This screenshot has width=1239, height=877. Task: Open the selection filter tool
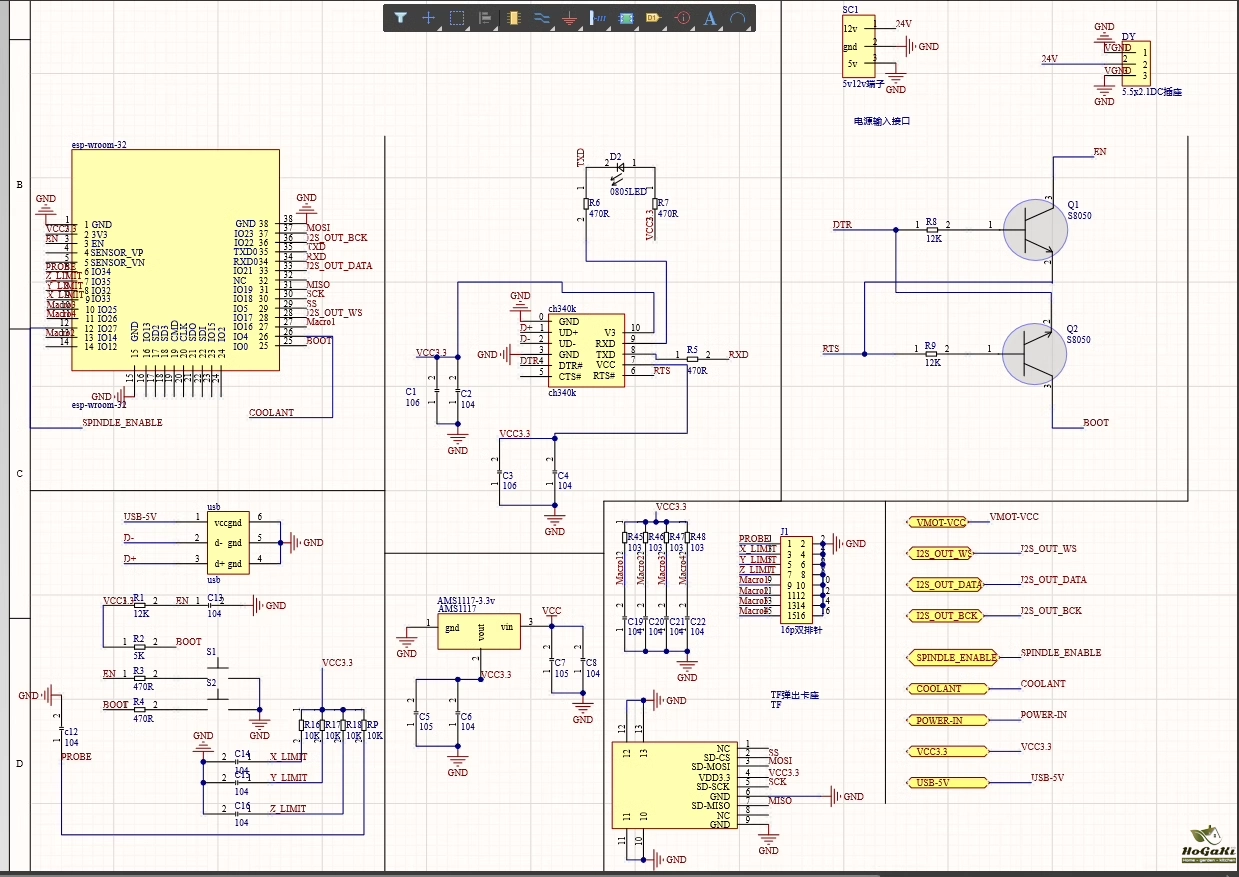pyautogui.click(x=400, y=18)
